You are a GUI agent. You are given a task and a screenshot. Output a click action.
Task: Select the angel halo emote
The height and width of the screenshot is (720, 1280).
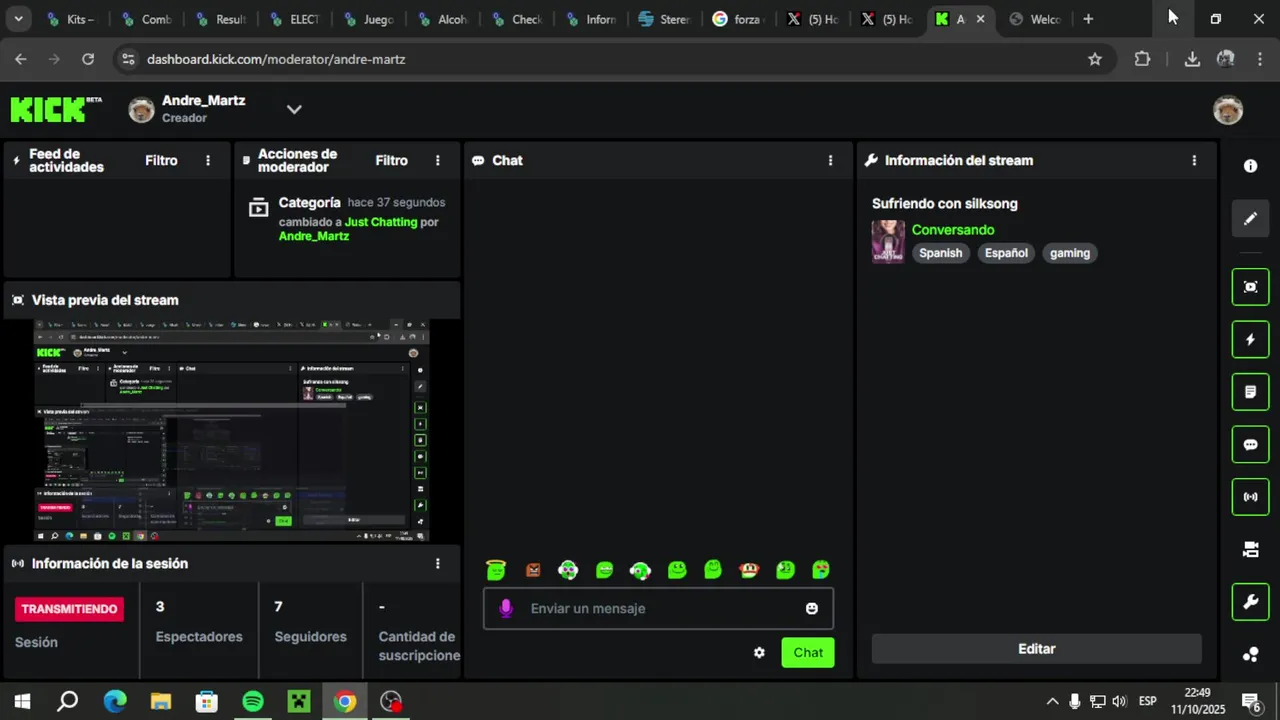[496, 570]
